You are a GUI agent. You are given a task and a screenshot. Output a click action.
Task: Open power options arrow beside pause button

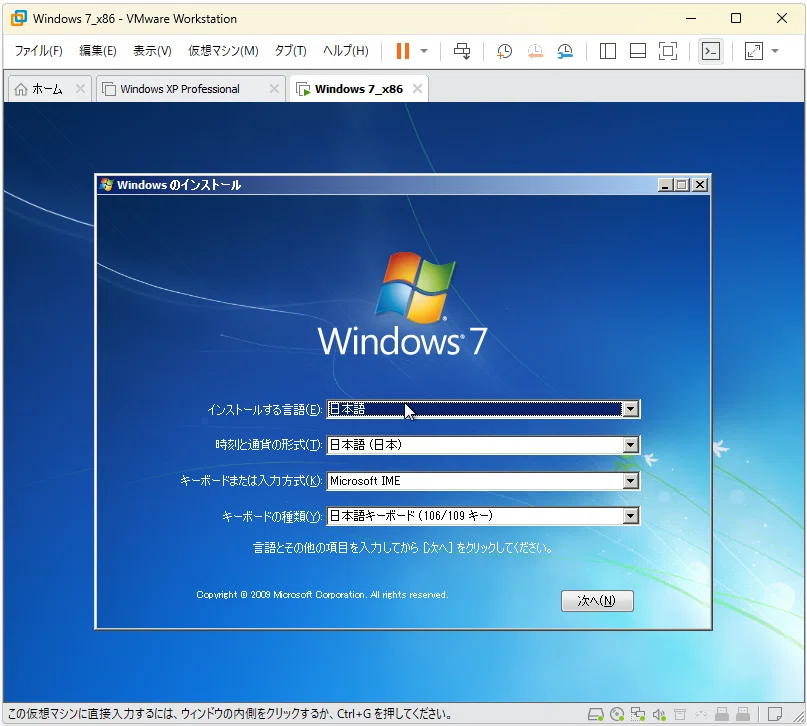pyautogui.click(x=424, y=51)
